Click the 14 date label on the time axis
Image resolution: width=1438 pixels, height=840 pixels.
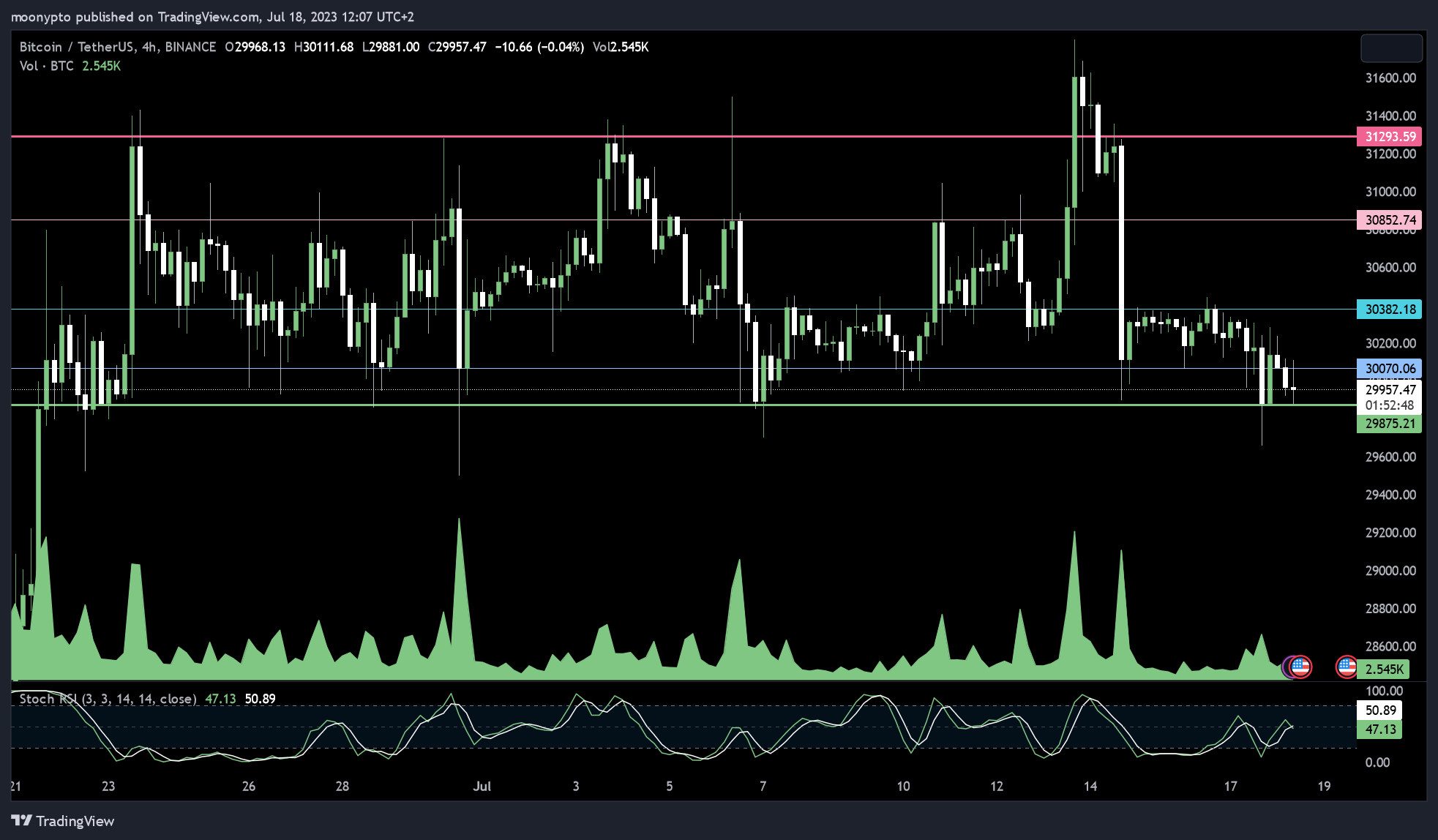tap(1090, 787)
